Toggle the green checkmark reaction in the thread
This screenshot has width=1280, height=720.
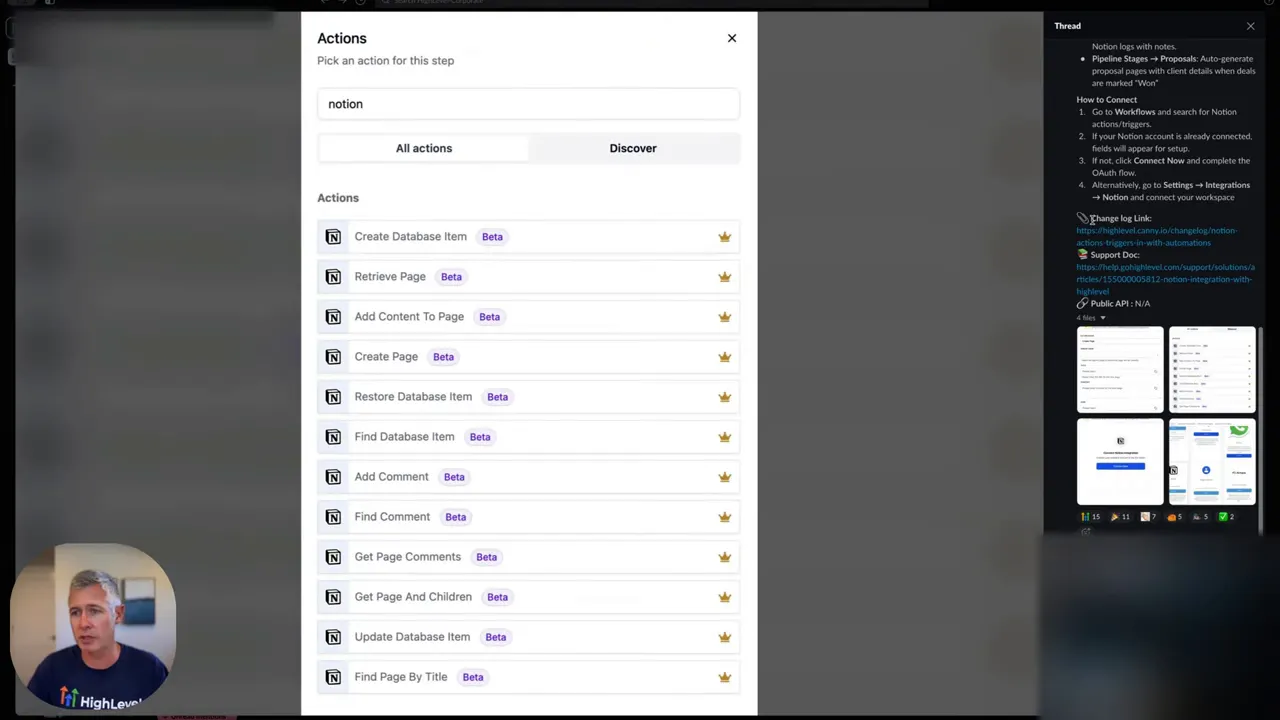[1222, 516]
